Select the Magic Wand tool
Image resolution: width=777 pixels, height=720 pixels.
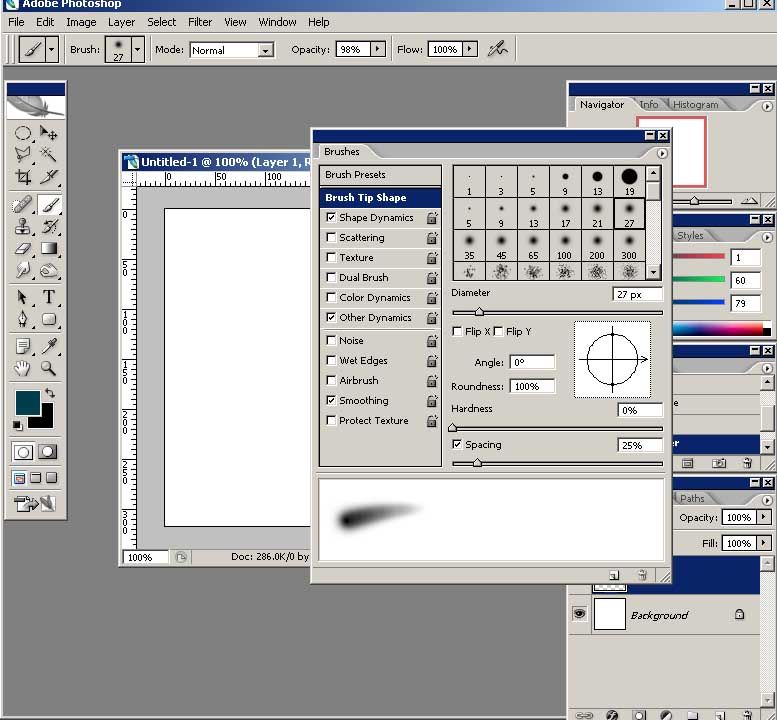point(49,155)
